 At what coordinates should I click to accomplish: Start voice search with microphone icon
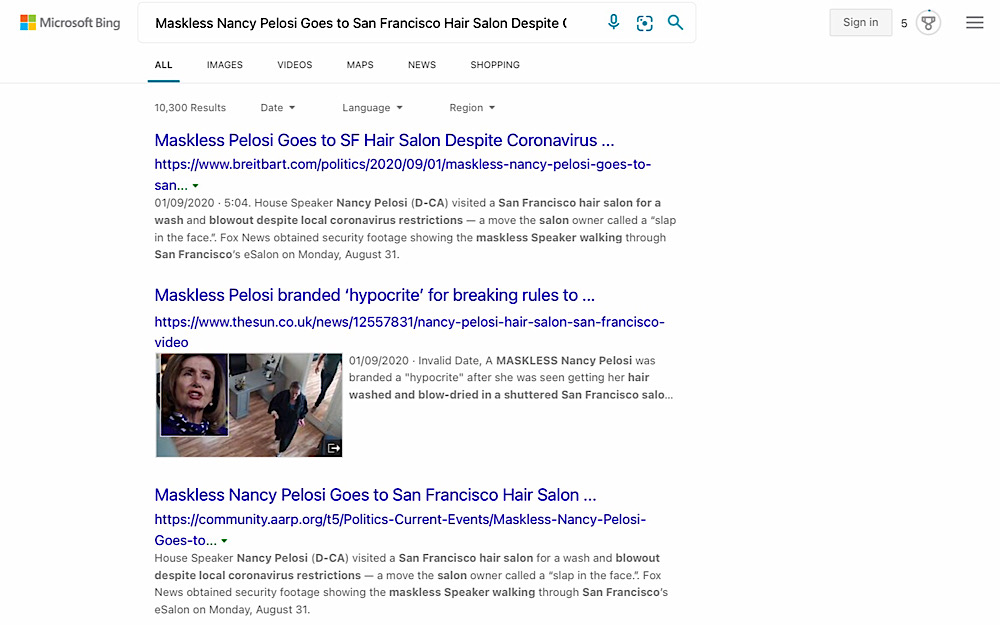point(614,22)
